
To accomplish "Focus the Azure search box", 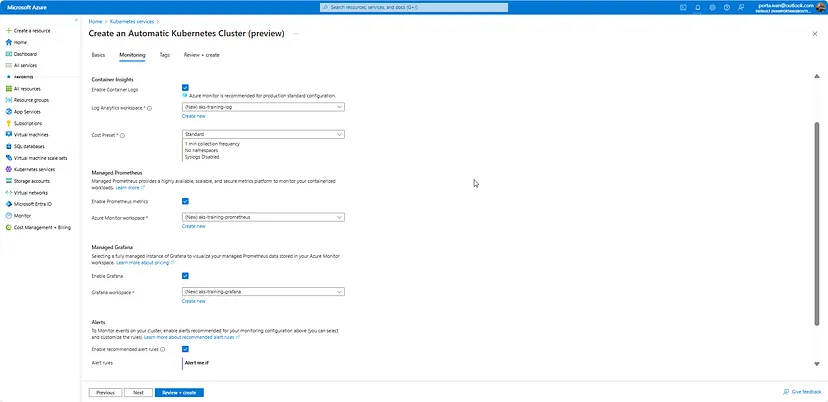I will point(414,7).
